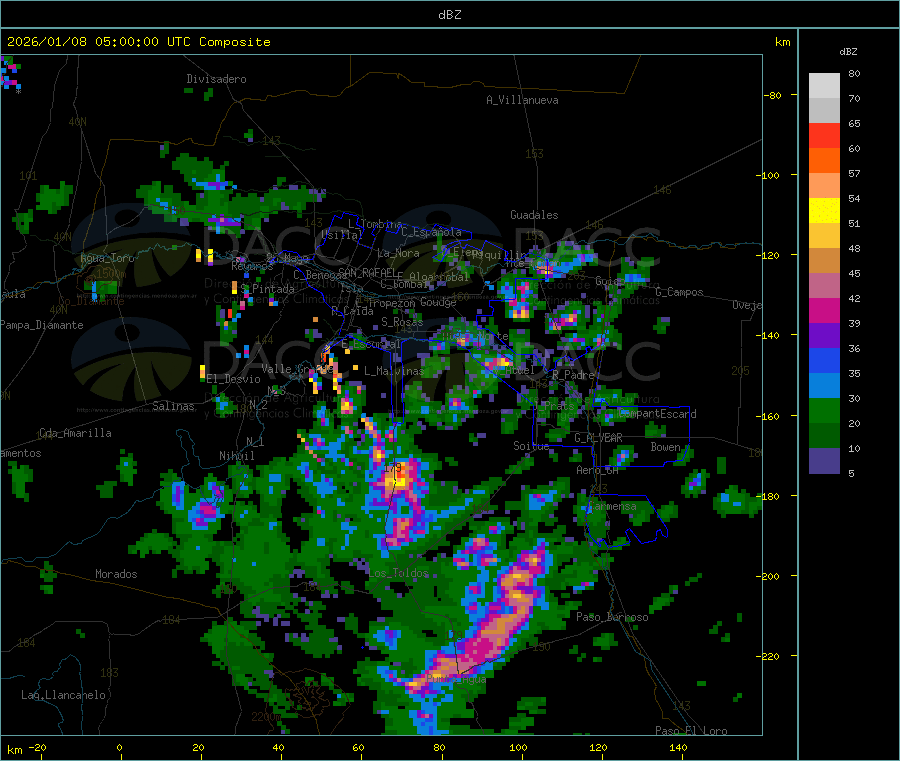Click the Nihuil location label

pos(236,456)
